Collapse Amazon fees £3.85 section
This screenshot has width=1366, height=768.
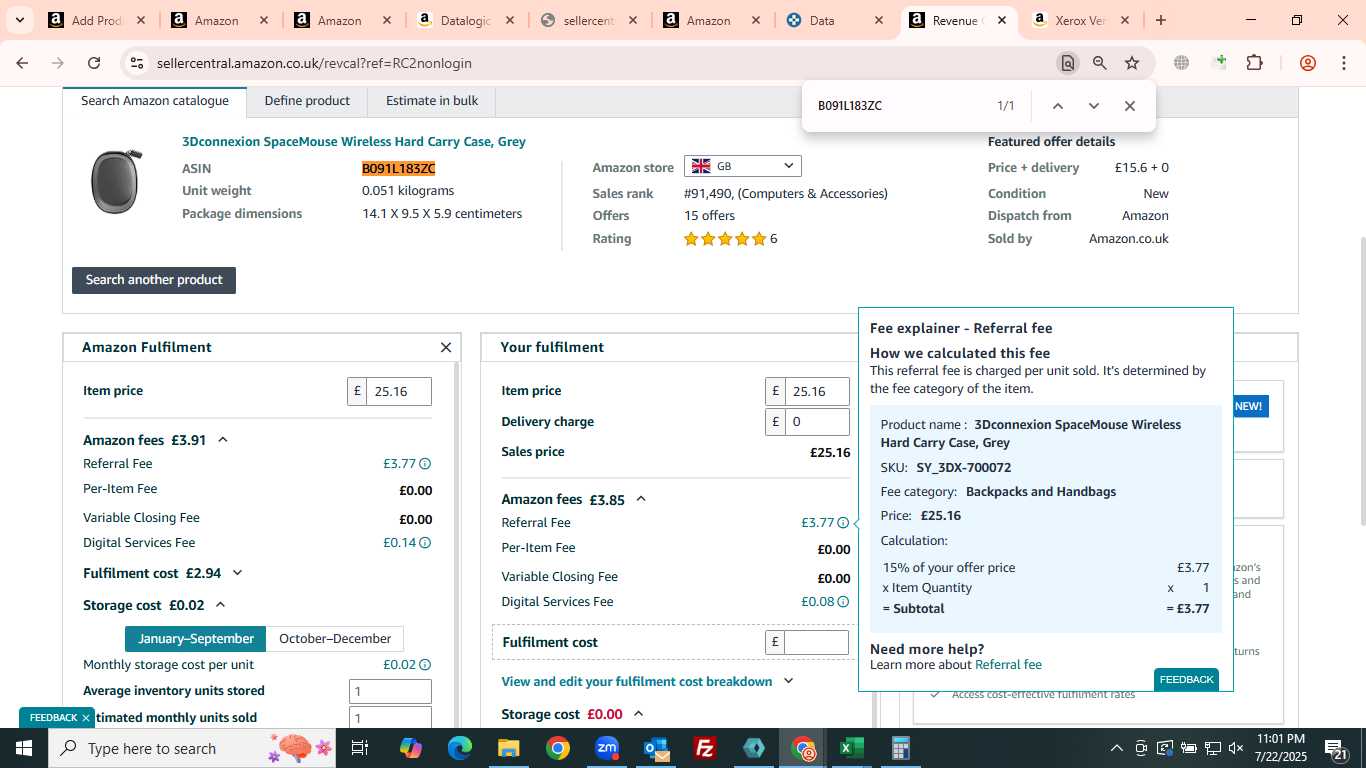(641, 499)
